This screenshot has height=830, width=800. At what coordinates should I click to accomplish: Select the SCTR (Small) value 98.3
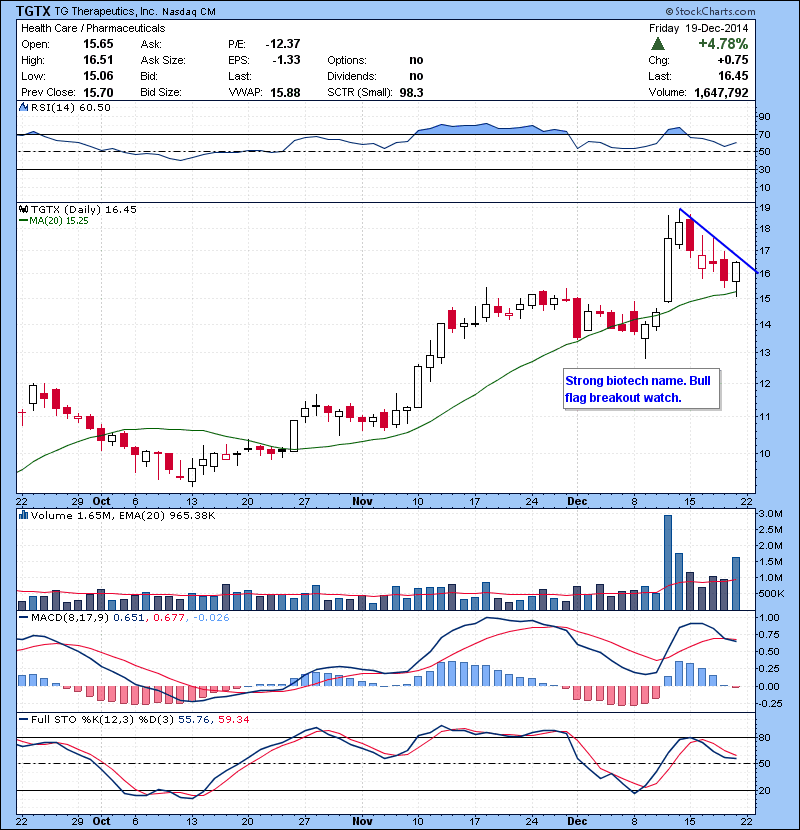pyautogui.click(x=411, y=92)
